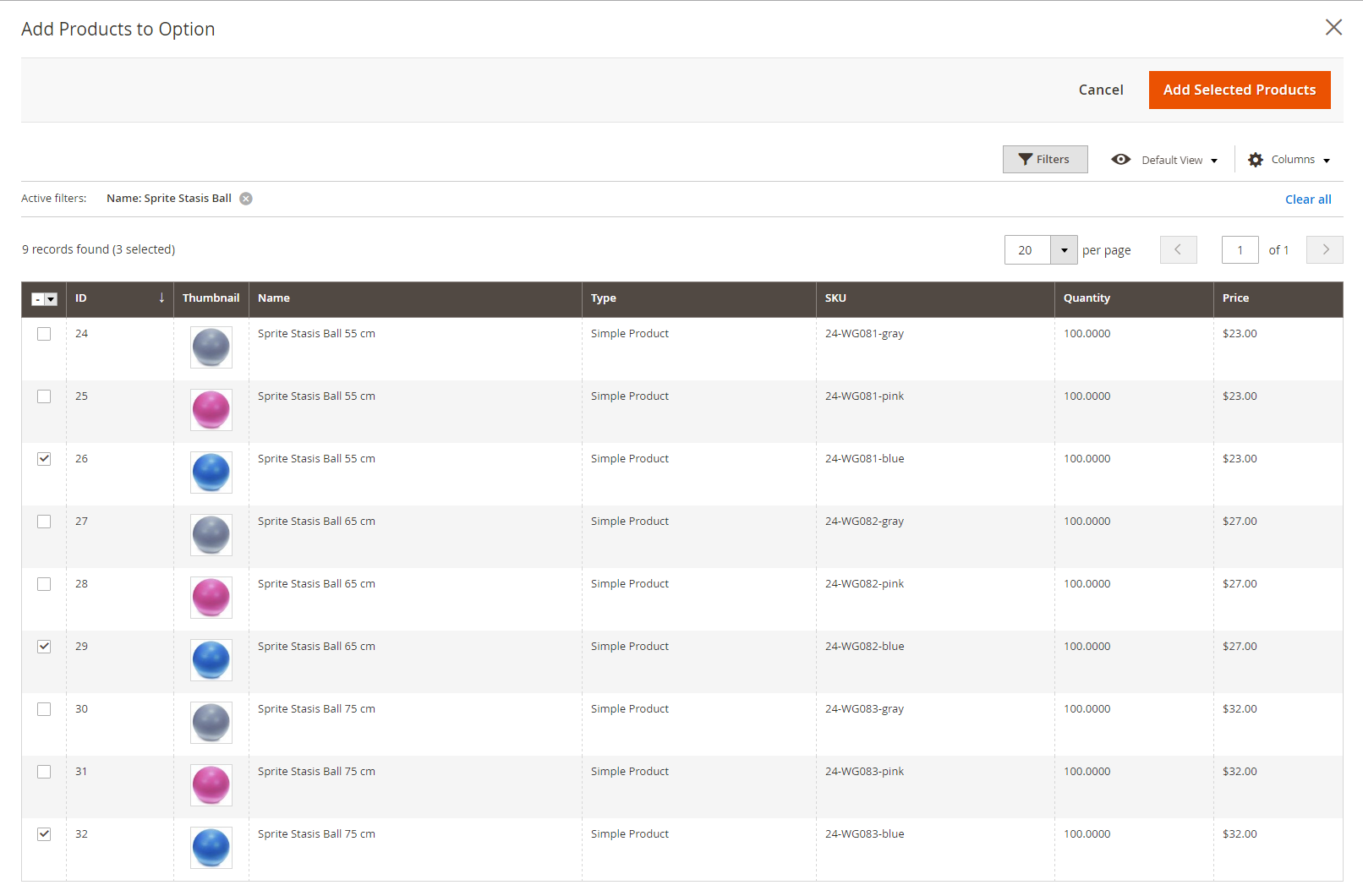
Task: Check the box for product ID 24
Action: tap(44, 334)
